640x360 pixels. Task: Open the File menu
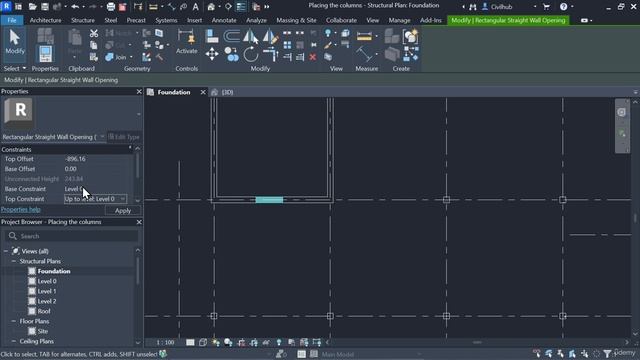point(12,20)
